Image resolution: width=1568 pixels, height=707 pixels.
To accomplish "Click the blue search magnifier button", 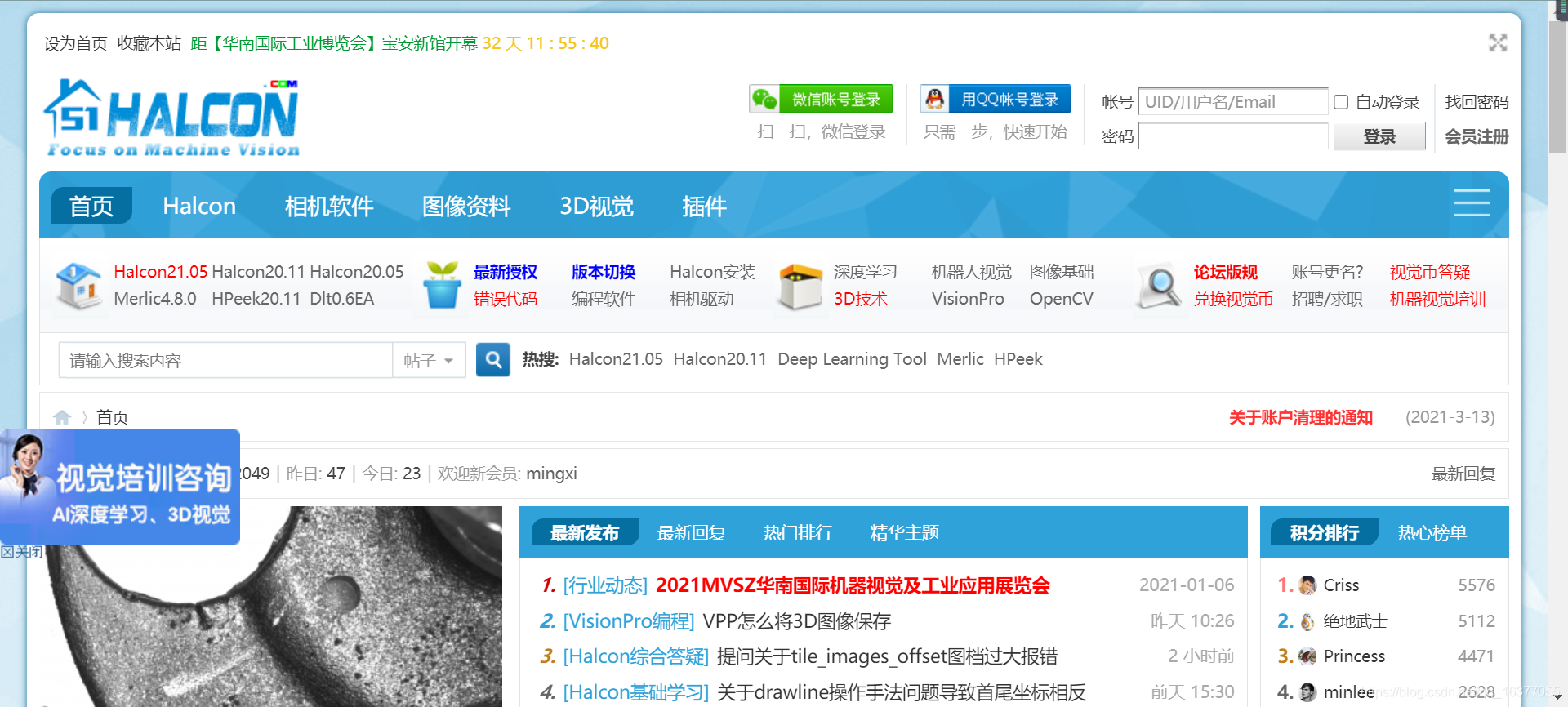I will 493,360.
